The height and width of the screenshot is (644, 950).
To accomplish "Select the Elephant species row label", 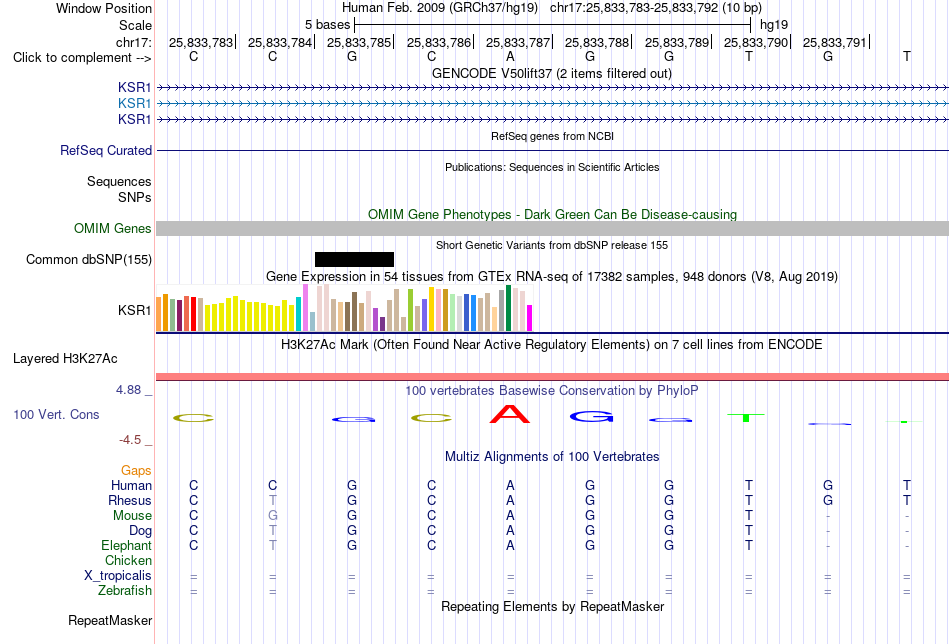I will tap(127, 545).
